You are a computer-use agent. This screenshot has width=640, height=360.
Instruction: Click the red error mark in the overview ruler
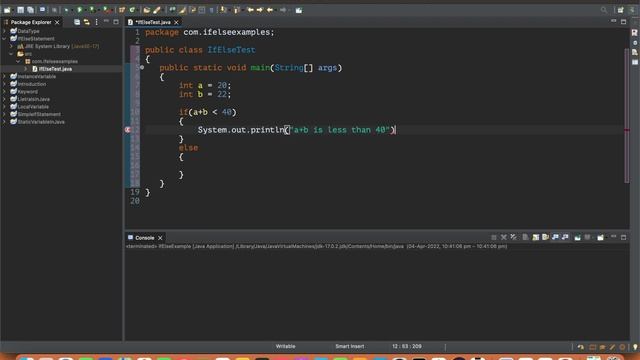coord(627,130)
